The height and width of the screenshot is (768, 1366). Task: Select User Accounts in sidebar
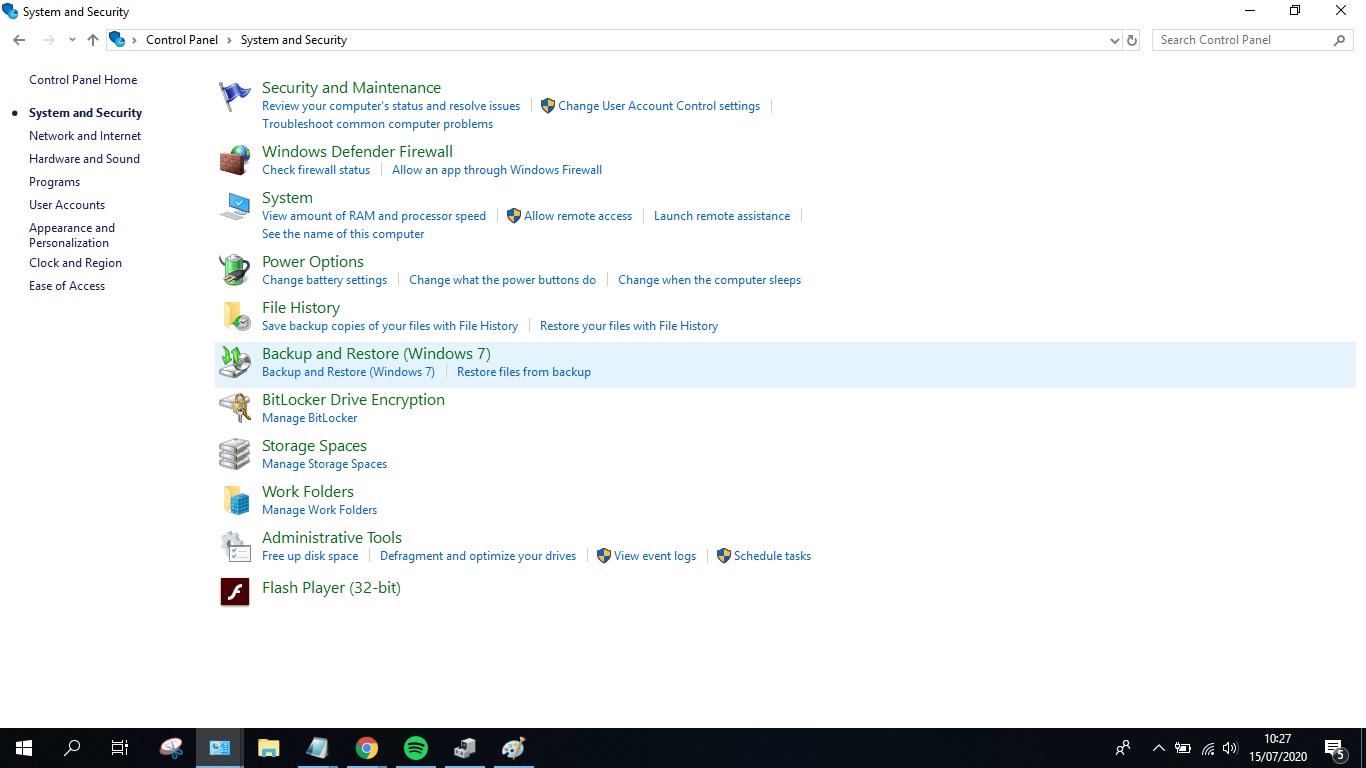pos(67,205)
